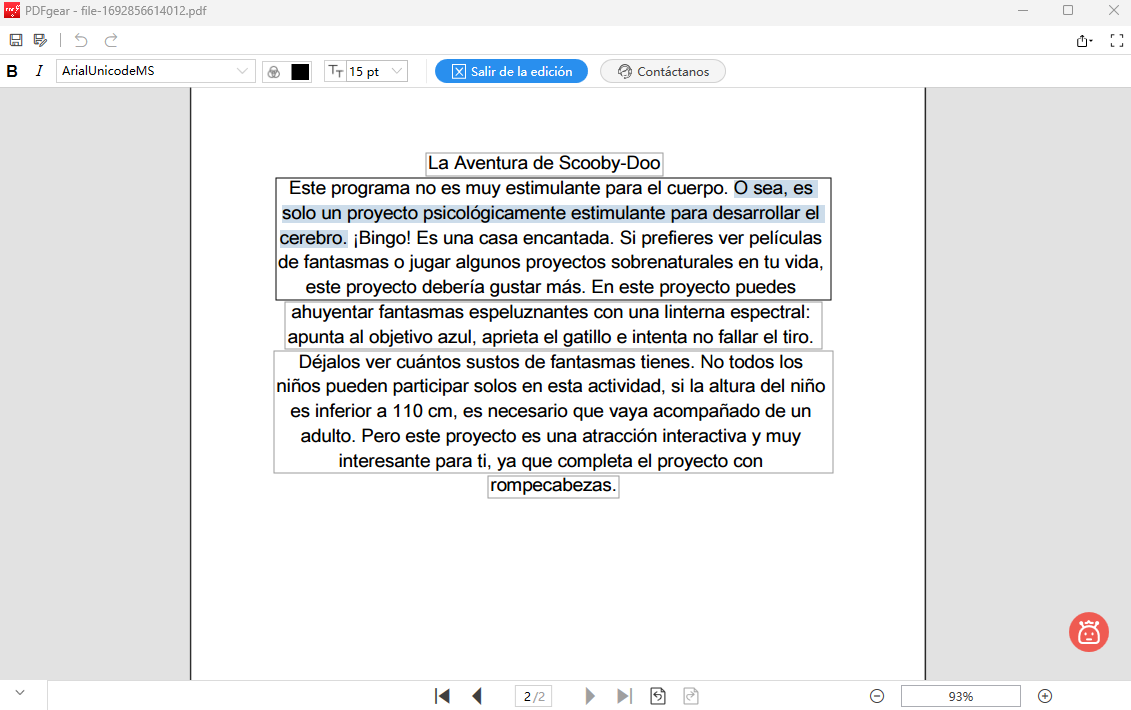Click the Salir de la edición button

(x=511, y=71)
